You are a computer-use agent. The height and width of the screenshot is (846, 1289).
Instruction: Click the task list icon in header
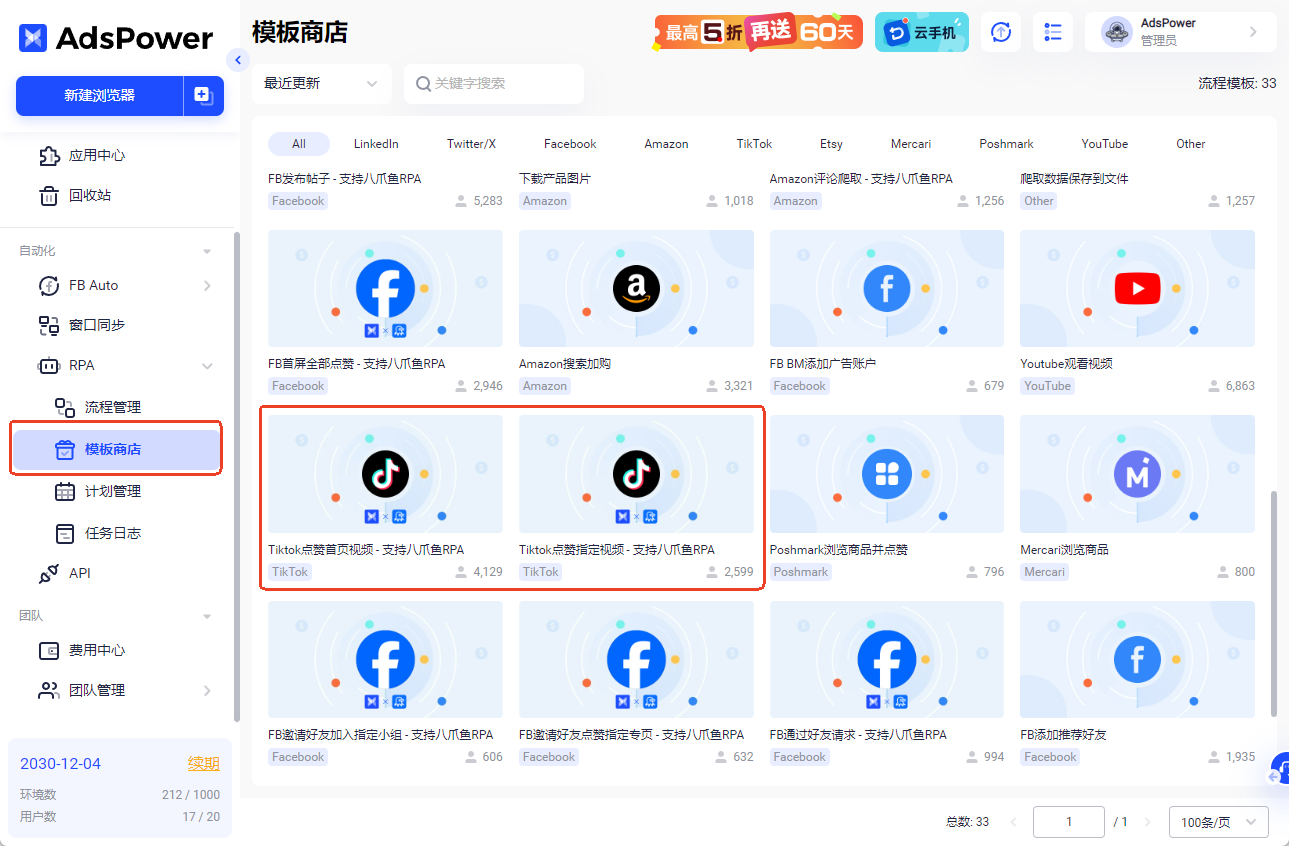point(1053,32)
